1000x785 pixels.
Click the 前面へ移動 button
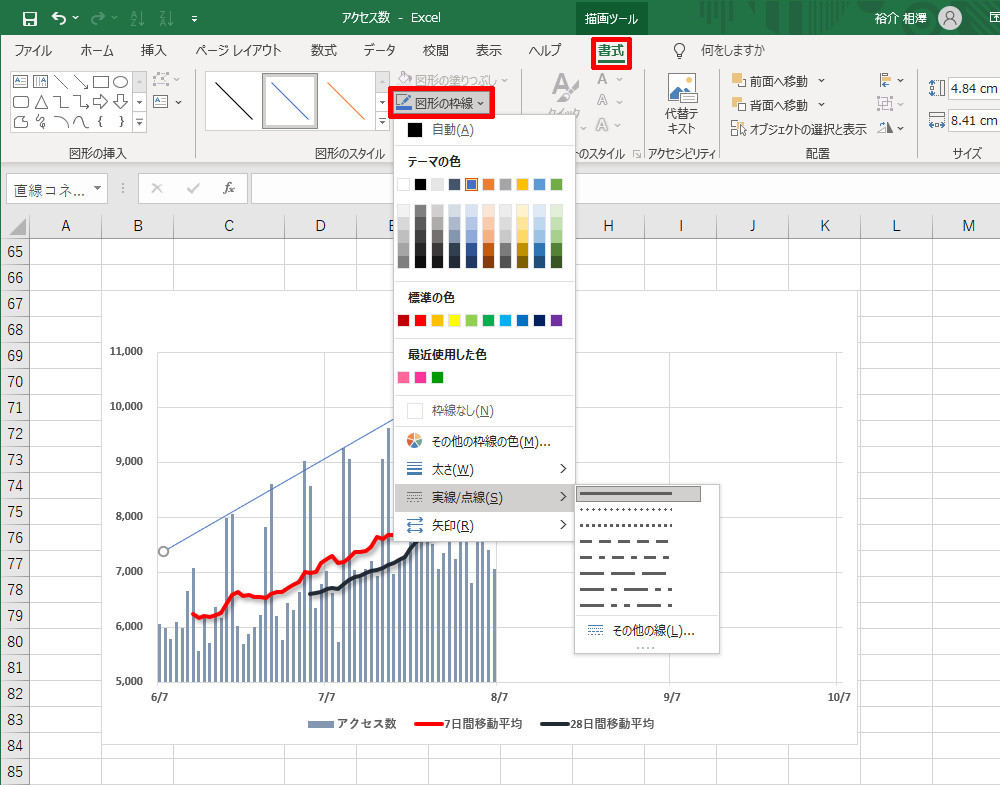(x=770, y=81)
